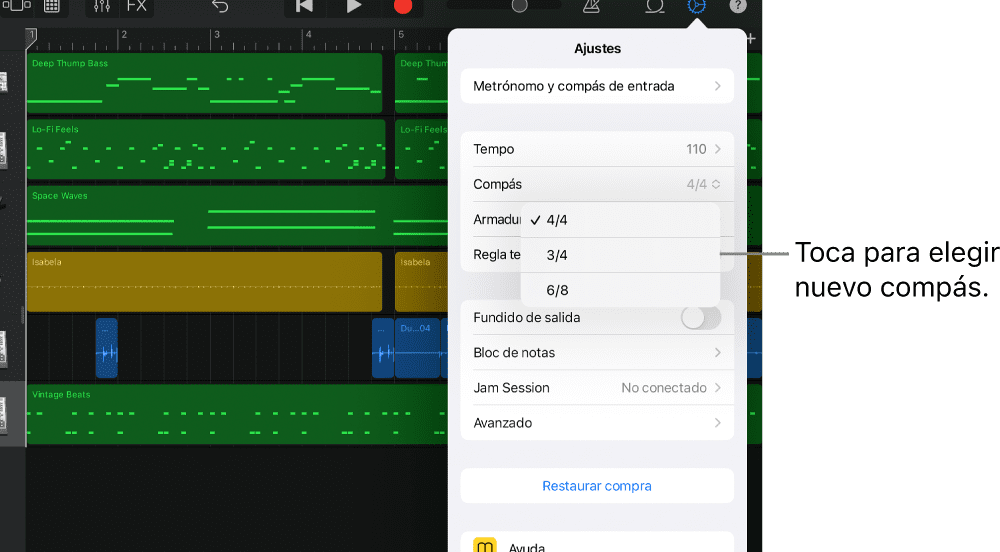Viewport: 1000px width, 552px height.
Task: Click the master volume slider knob
Action: (520, 6)
